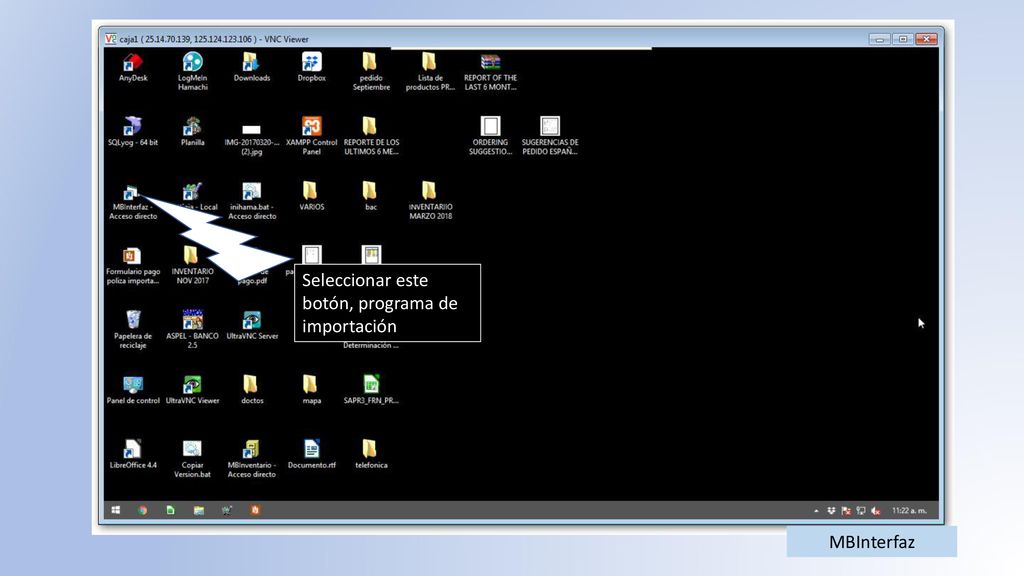Select the MBInterfaz - Acceso directo shortcut
Viewport: 1024px width, 576px height.
coord(133,202)
